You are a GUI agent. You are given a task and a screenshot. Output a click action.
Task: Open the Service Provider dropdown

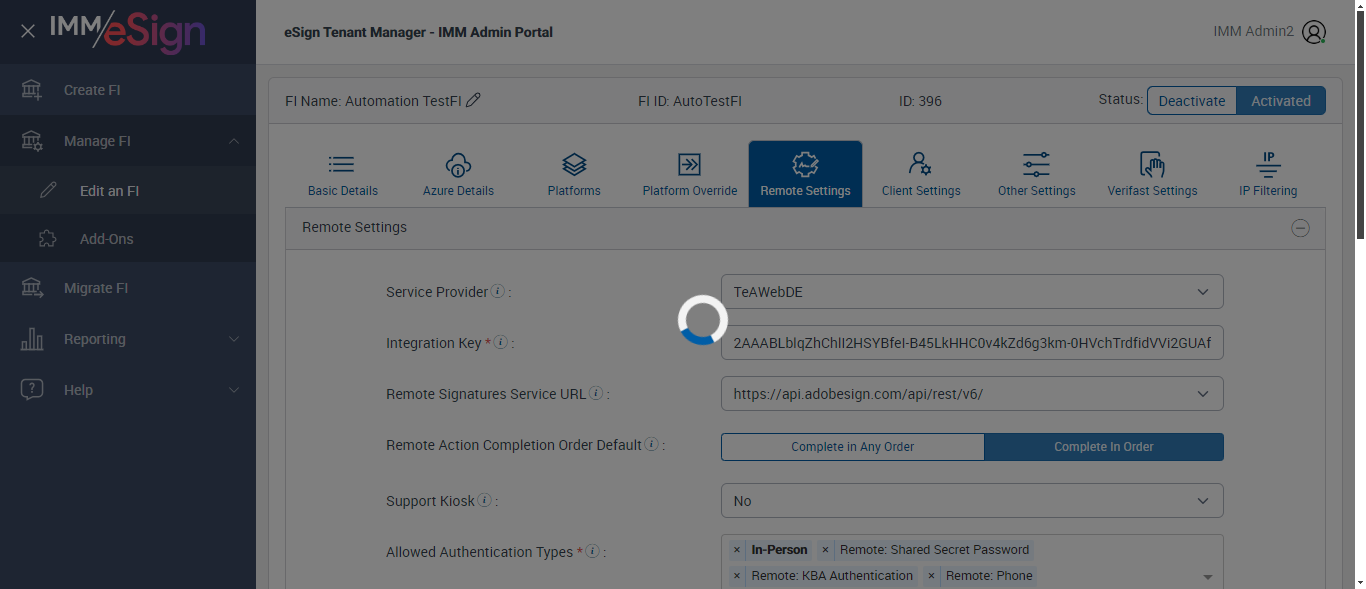(x=972, y=292)
